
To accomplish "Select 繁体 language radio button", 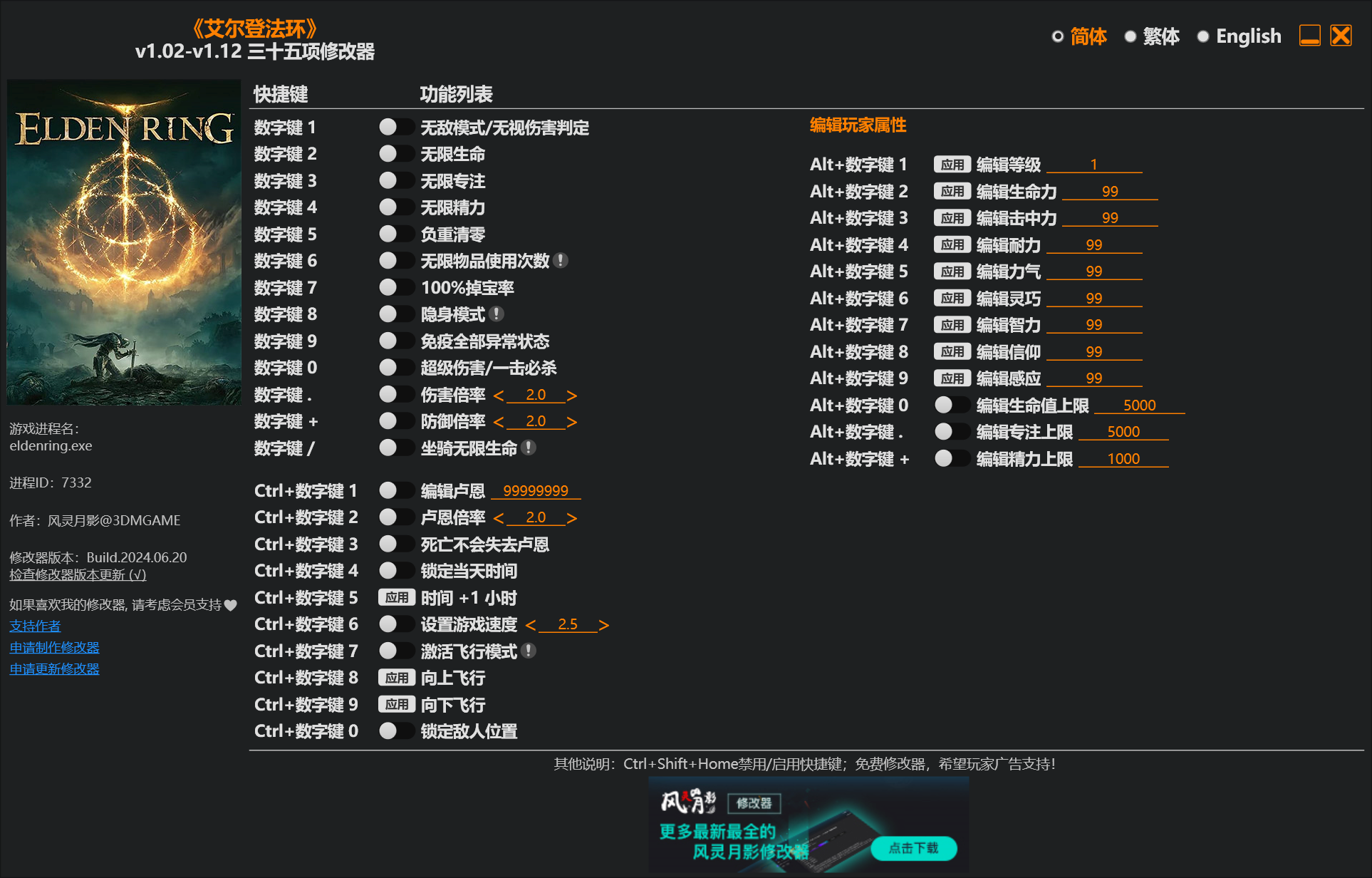I will click(x=1129, y=35).
